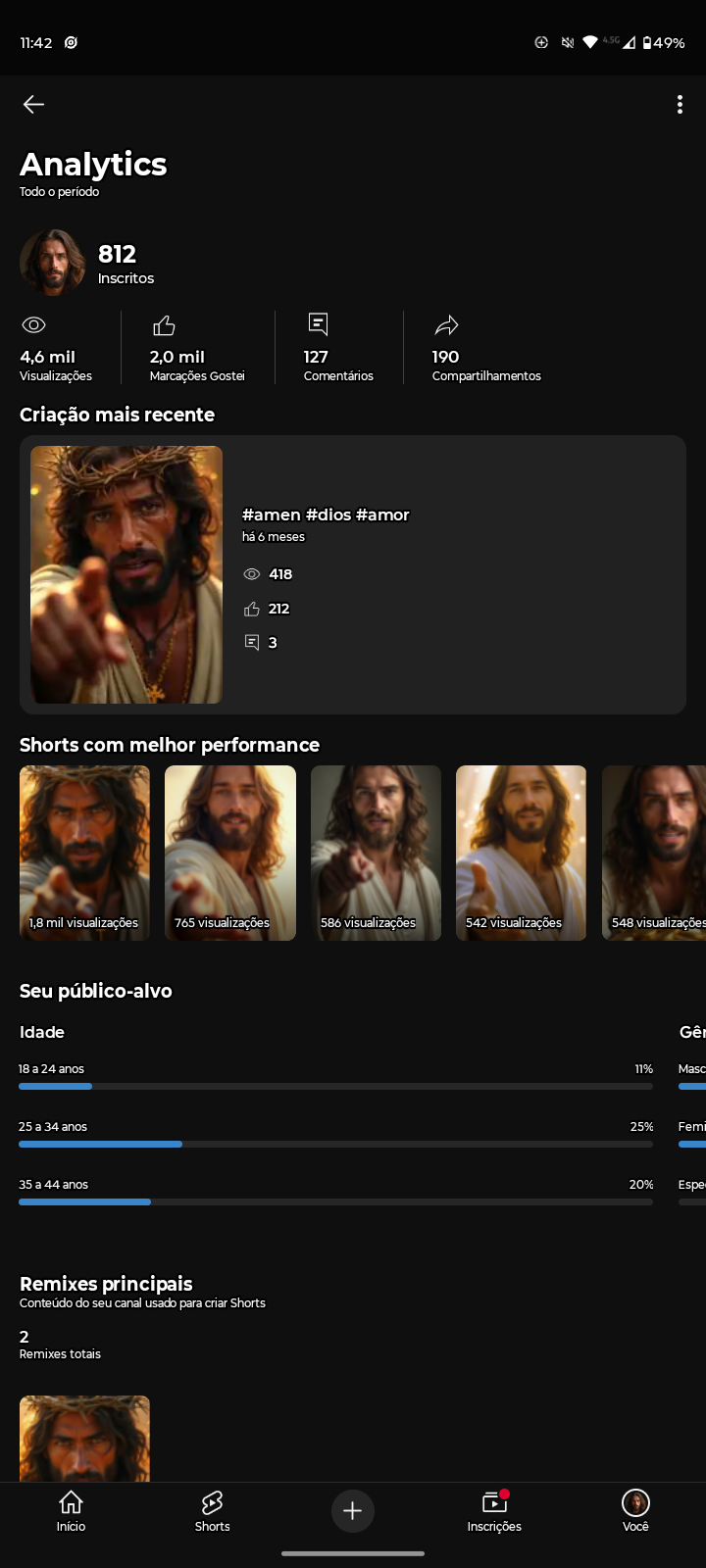
Task: Tap the #amen #dios #amor title link
Action: tap(326, 514)
